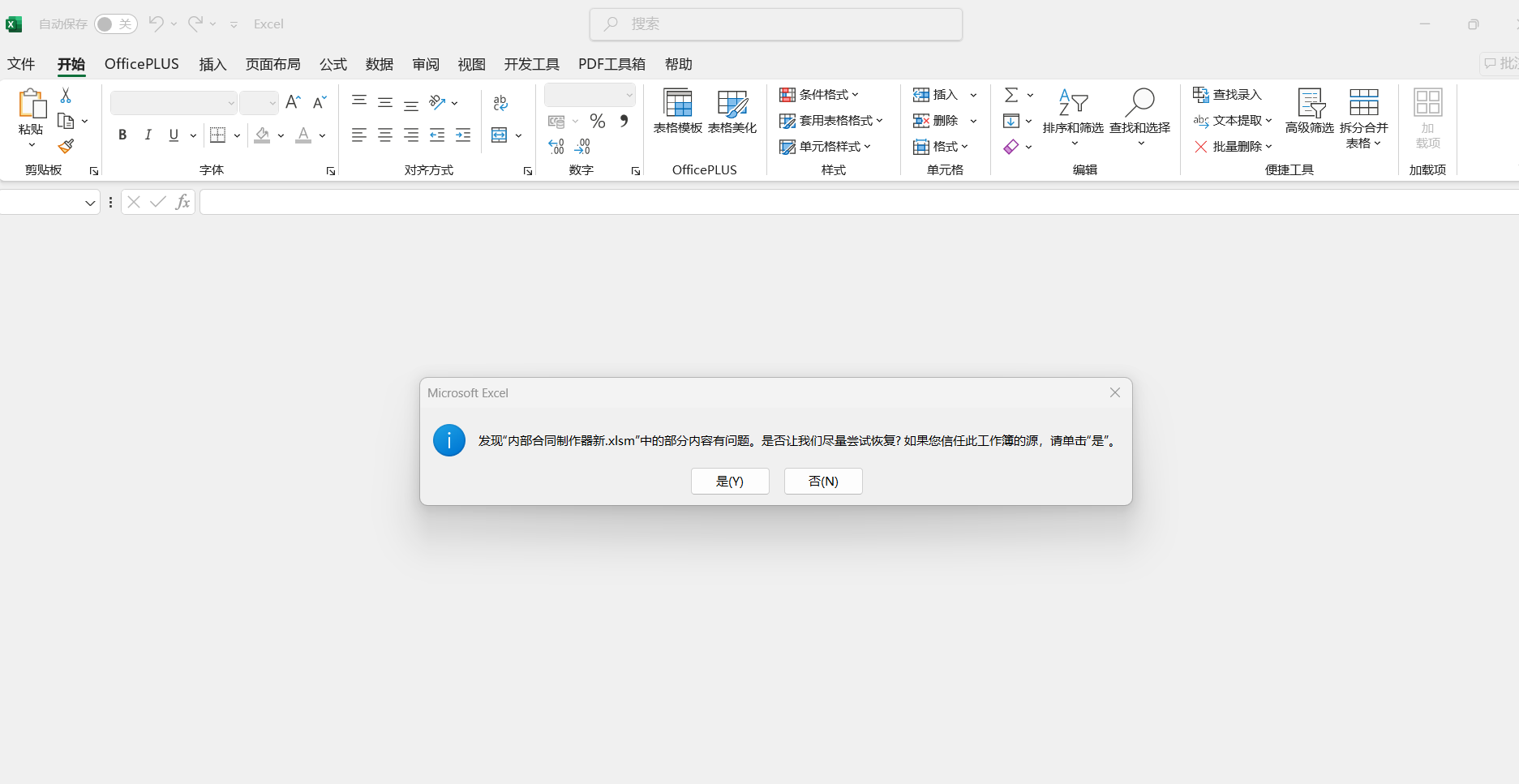The image size is (1519, 784).
Task: Toggle middle vertical alignment
Action: (x=385, y=102)
